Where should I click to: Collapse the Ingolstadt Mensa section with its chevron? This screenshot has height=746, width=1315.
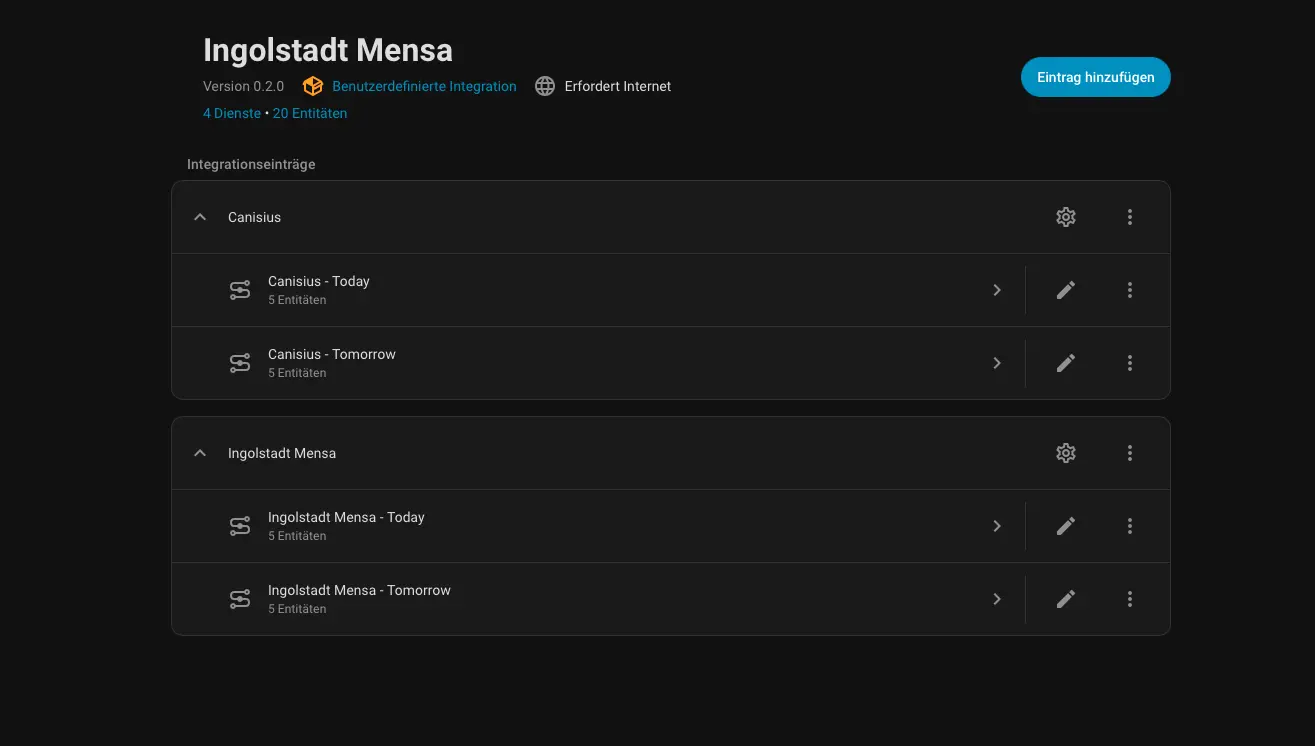pyautogui.click(x=199, y=452)
